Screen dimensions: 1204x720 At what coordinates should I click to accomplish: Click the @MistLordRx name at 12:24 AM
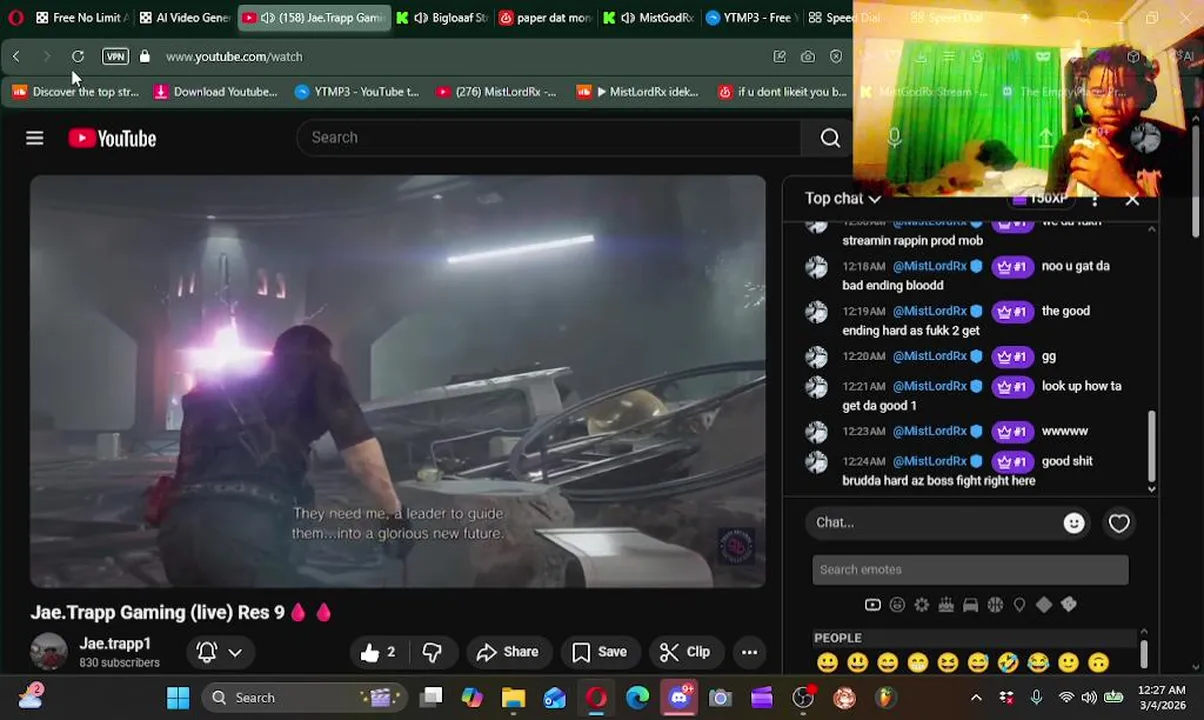(929, 461)
